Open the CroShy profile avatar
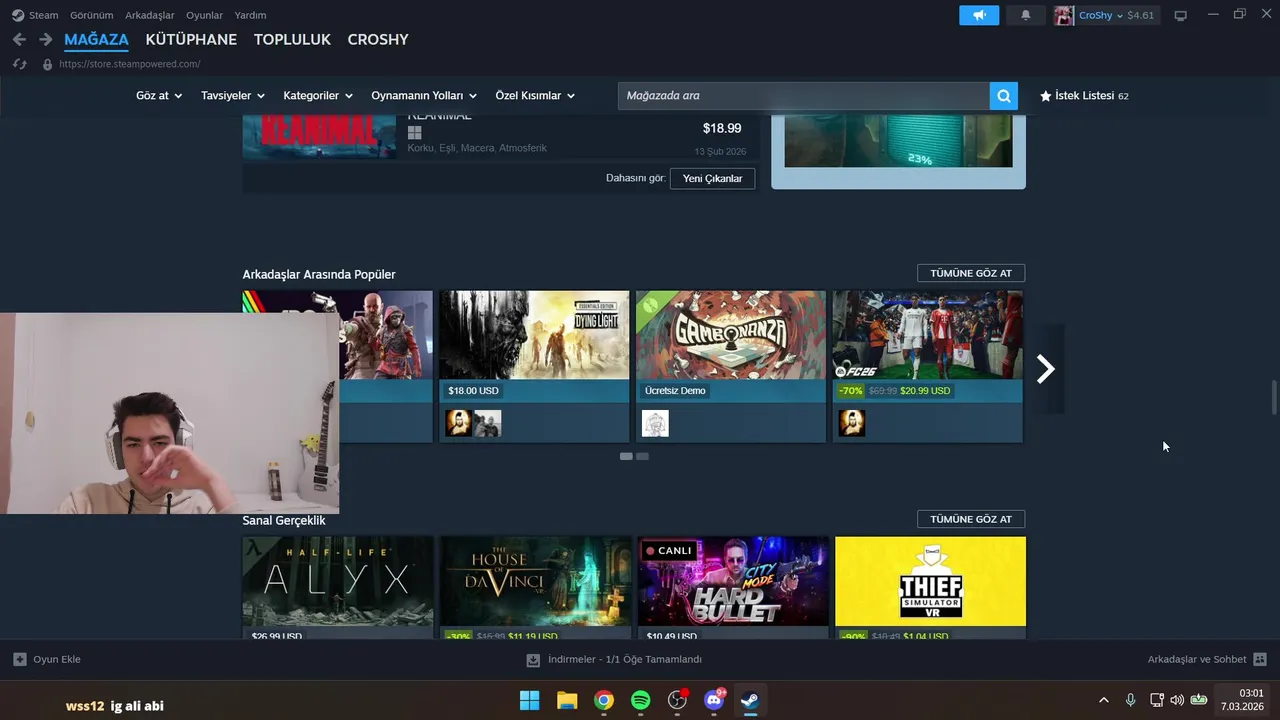This screenshot has width=1280, height=720. pos(1064,15)
